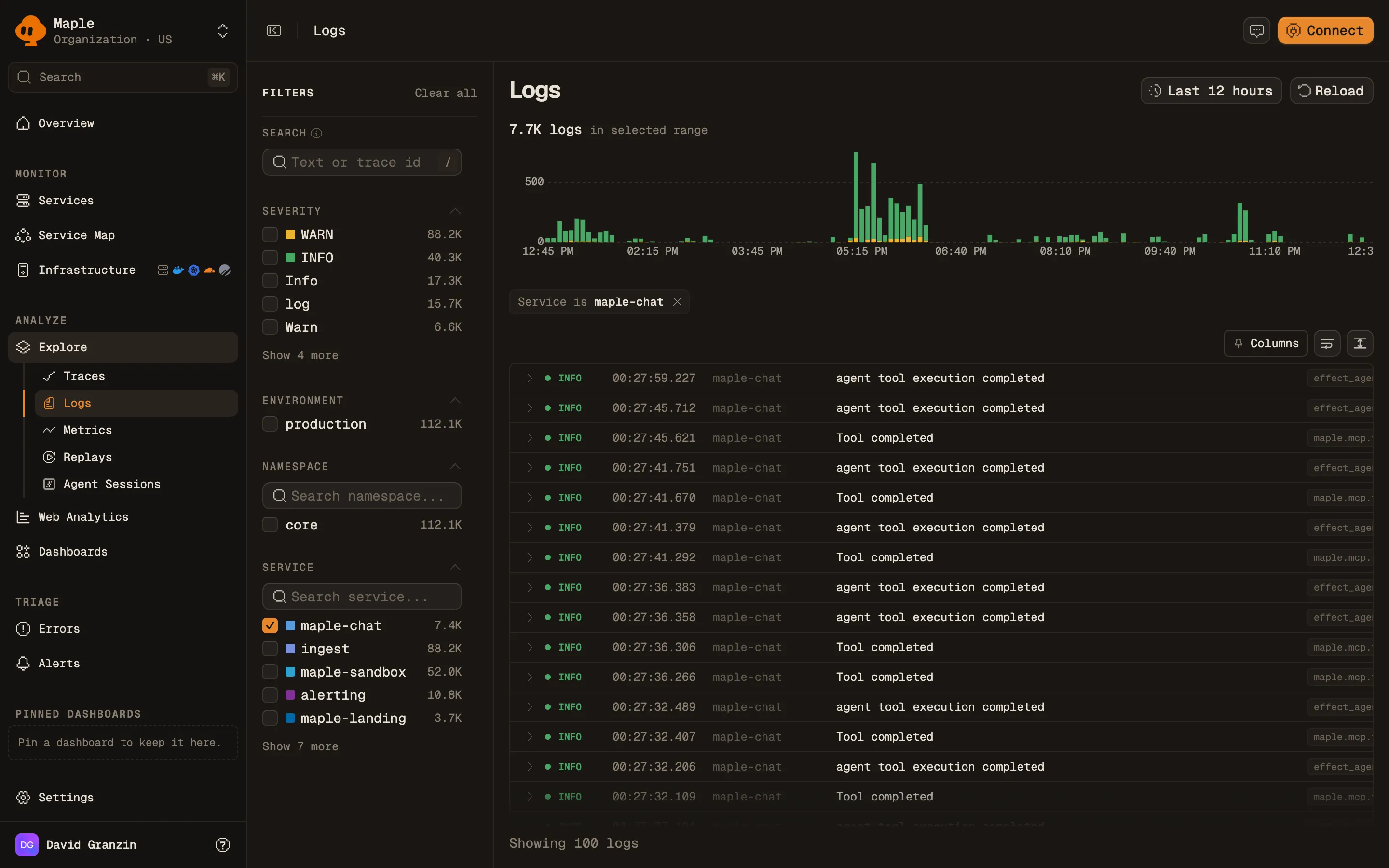Open Replays under Explore

coord(136,457)
